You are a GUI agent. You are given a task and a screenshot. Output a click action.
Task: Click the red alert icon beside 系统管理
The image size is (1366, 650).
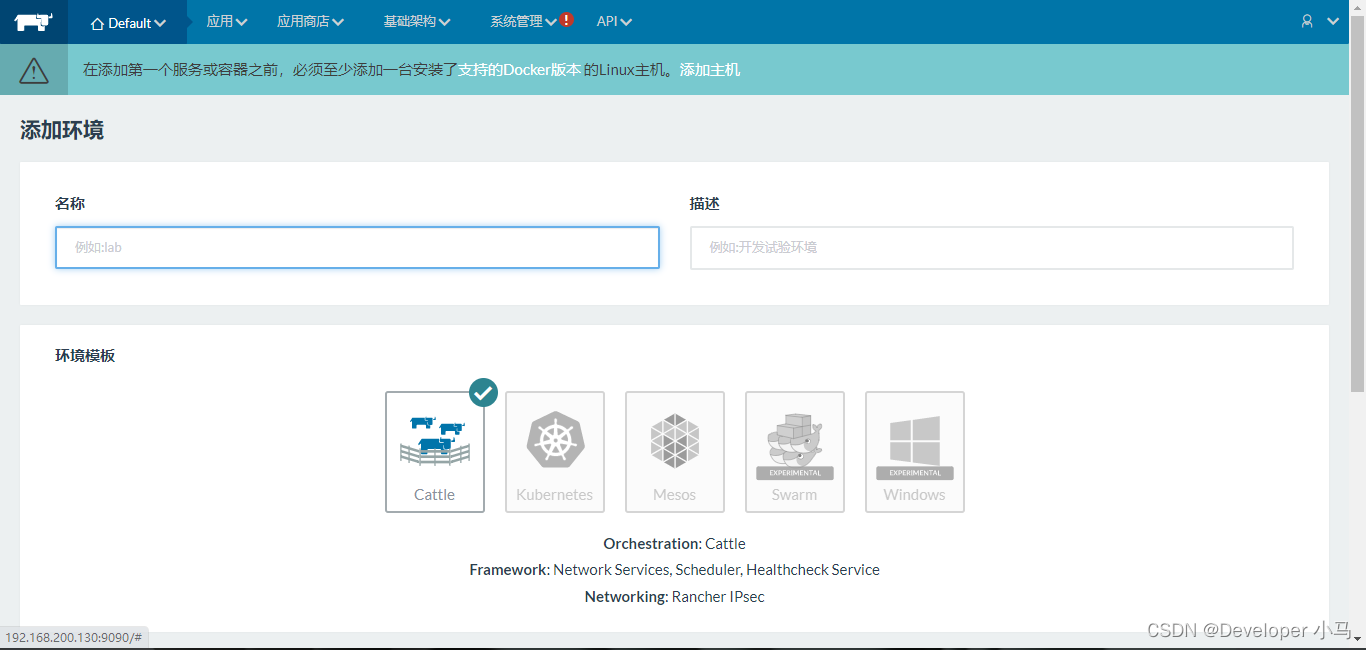click(567, 20)
